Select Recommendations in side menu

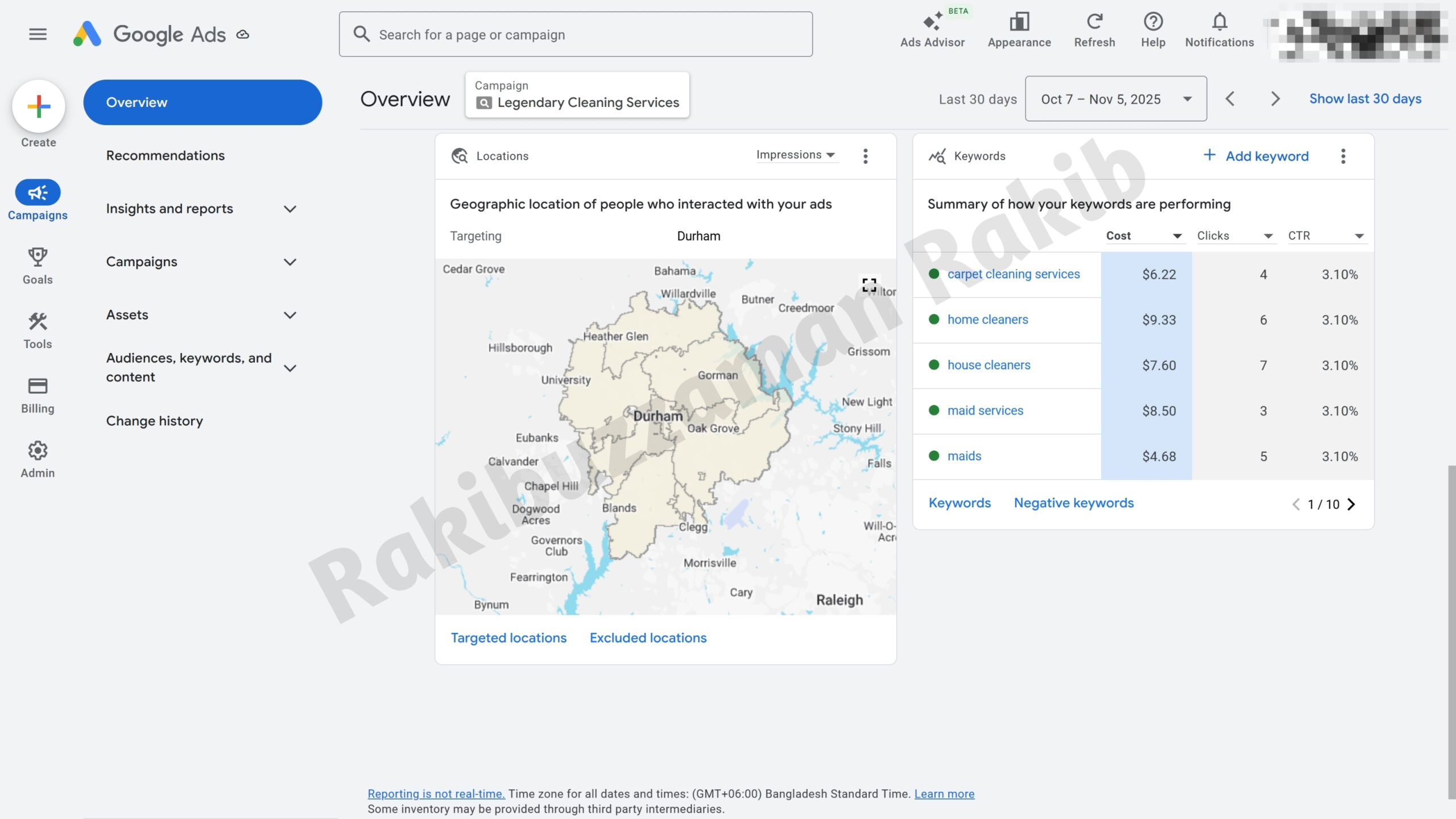pos(165,155)
